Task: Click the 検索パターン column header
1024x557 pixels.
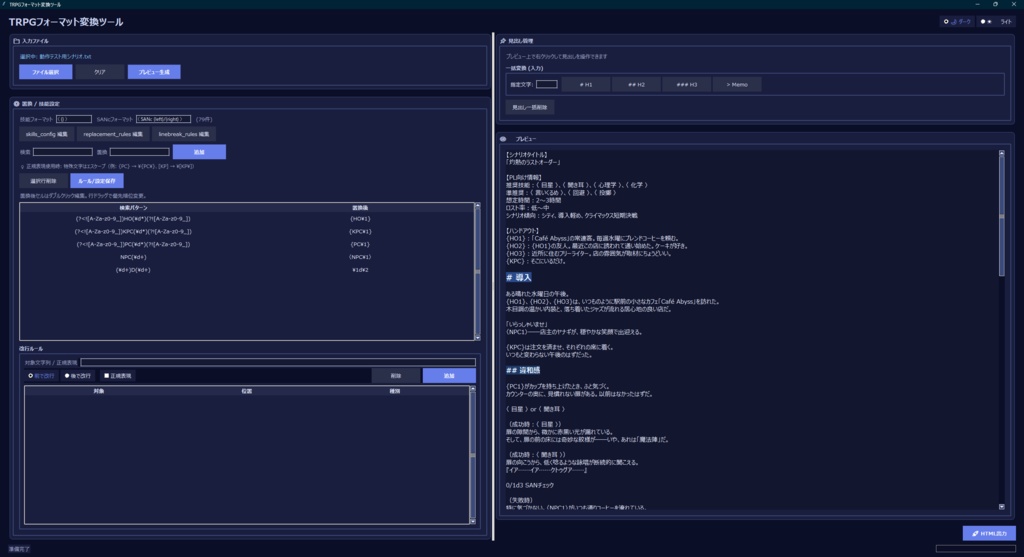Action: (133, 207)
